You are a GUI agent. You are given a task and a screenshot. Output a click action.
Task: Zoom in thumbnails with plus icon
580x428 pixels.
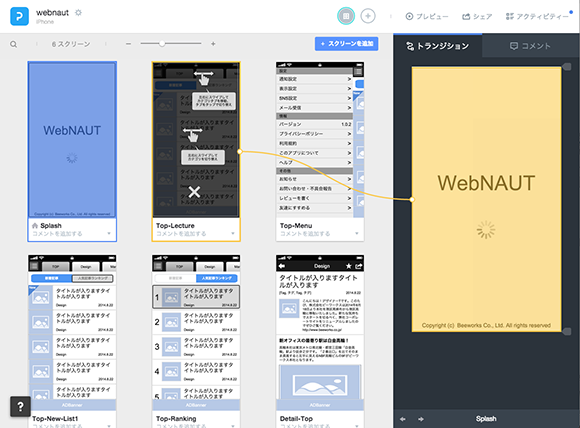[x=213, y=44]
